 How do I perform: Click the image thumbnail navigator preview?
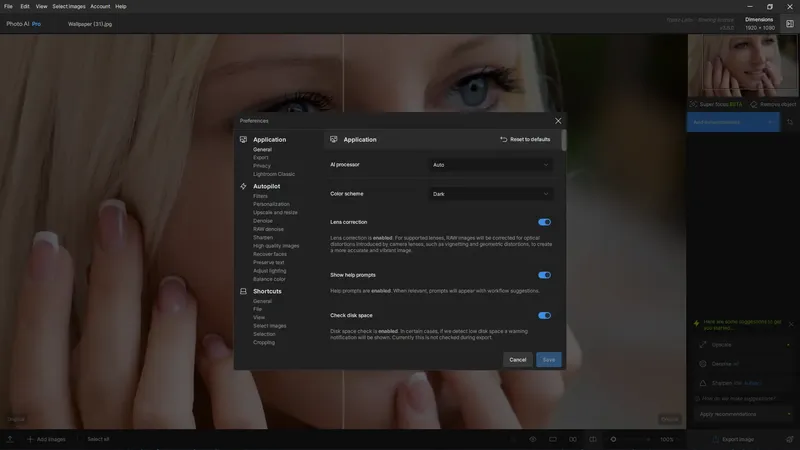[742, 65]
